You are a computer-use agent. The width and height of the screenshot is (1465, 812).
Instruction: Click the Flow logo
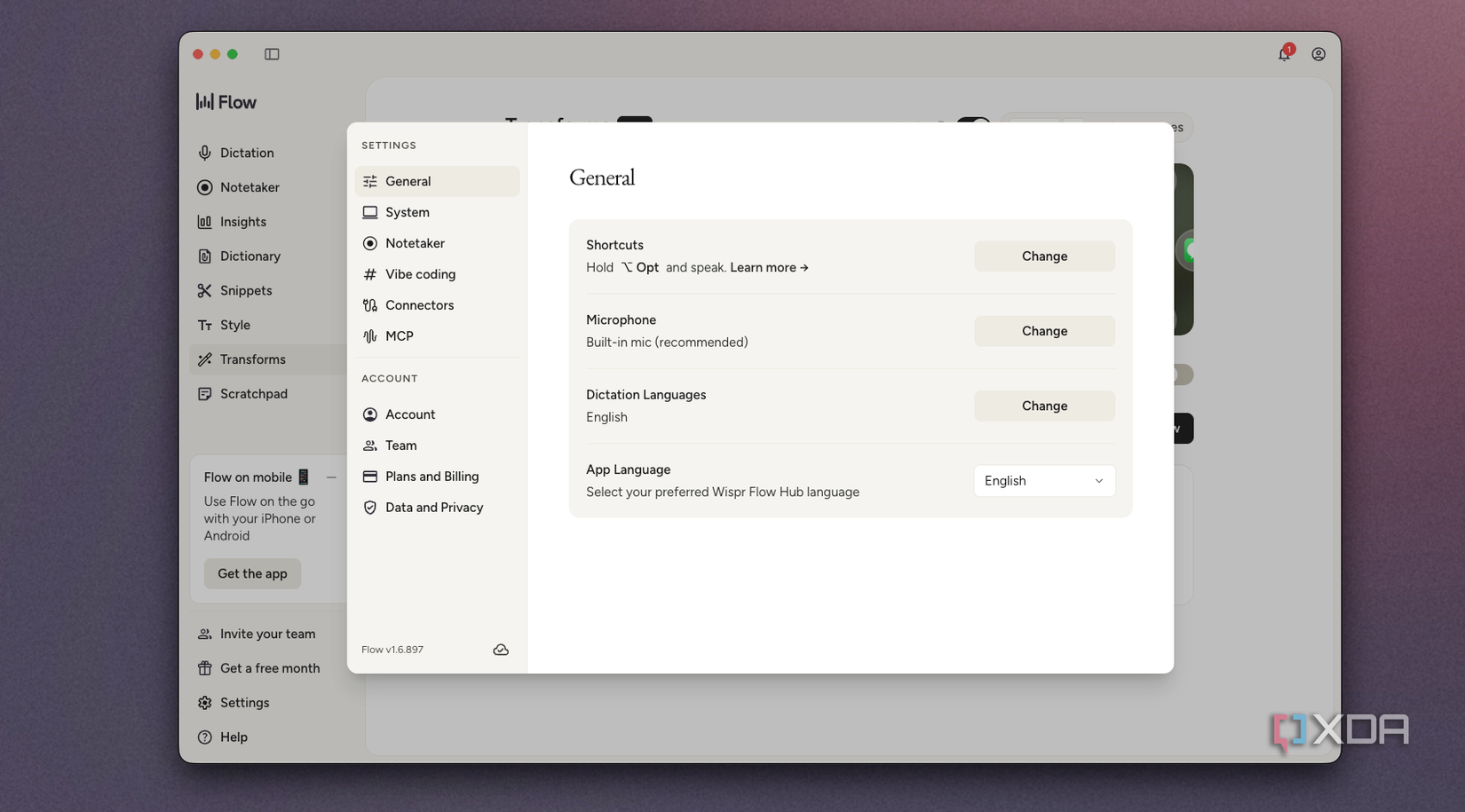(226, 102)
